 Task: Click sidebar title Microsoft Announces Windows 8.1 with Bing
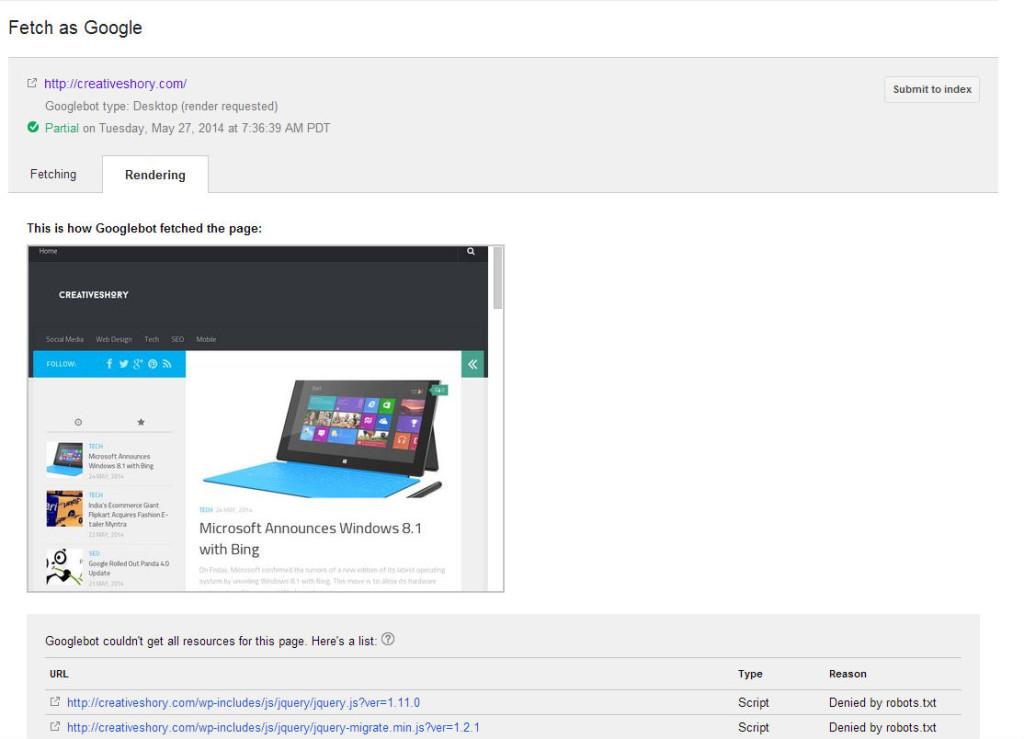pos(121,461)
